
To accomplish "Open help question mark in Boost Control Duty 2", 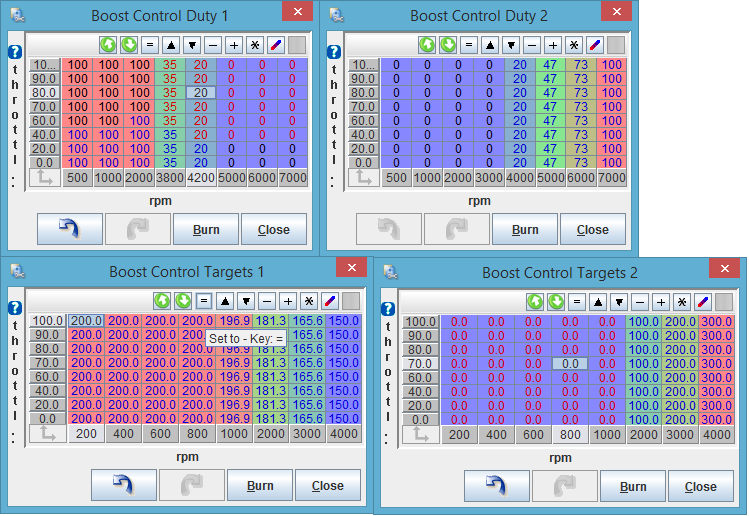I will pyautogui.click(x=334, y=52).
